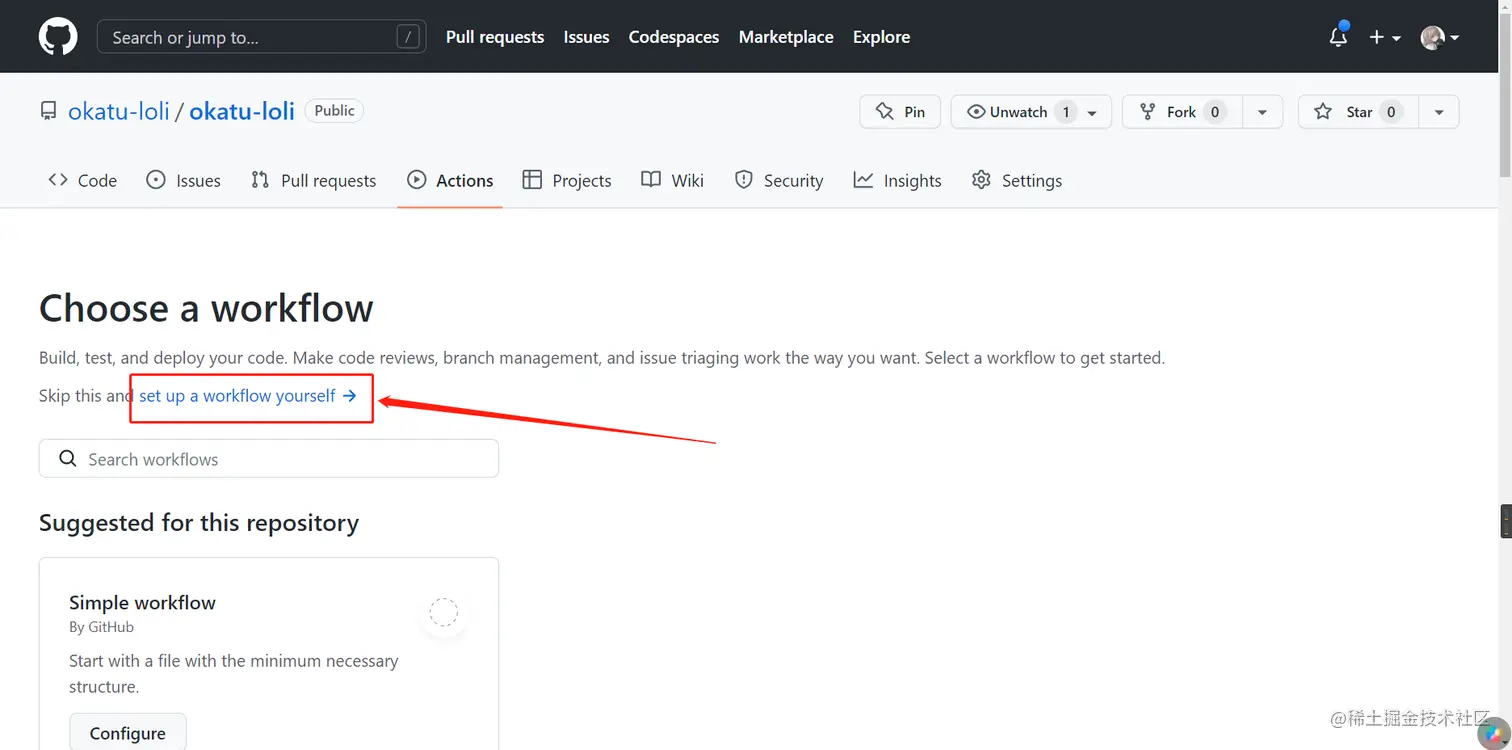Viewport: 1512px width, 750px height.
Task: Open Issues in top navigation
Action: (586, 37)
